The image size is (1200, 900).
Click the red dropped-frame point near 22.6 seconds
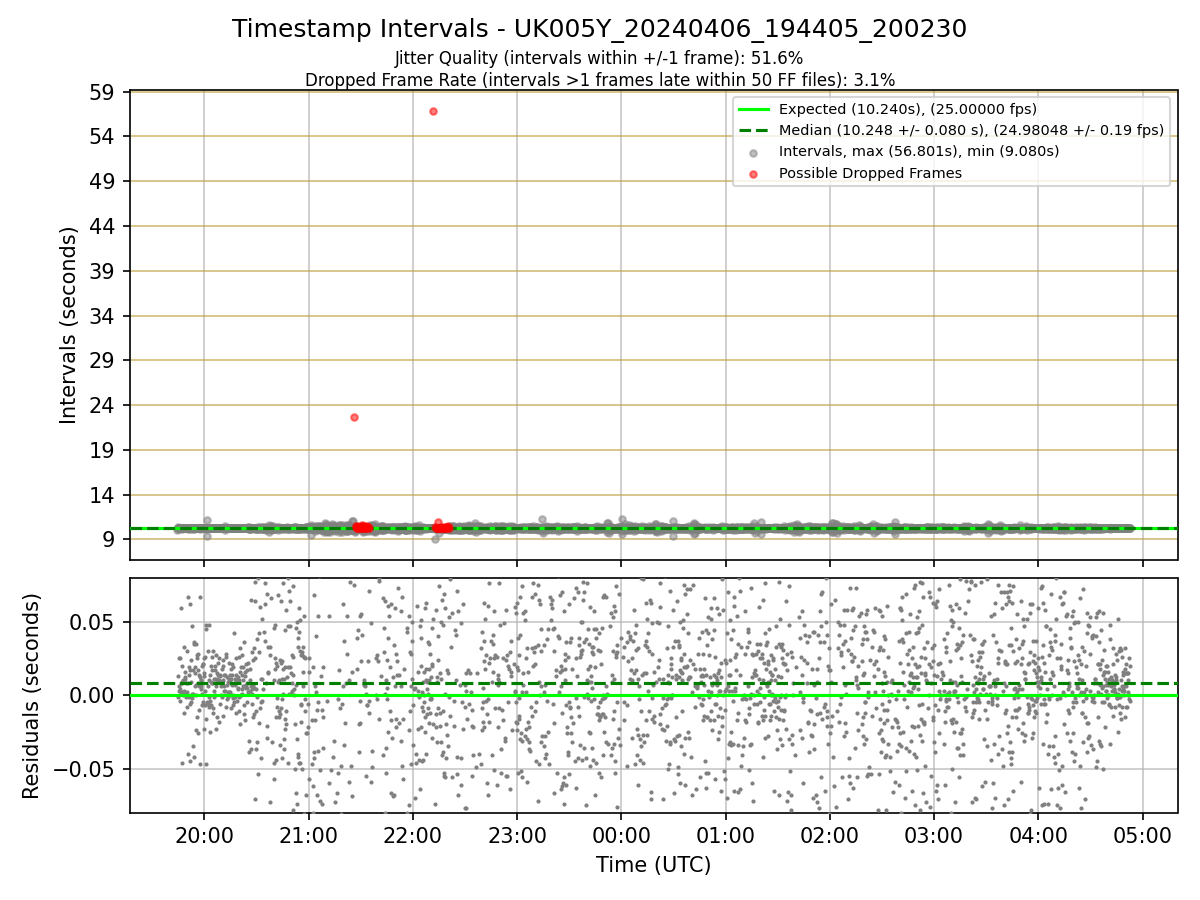(x=354, y=417)
